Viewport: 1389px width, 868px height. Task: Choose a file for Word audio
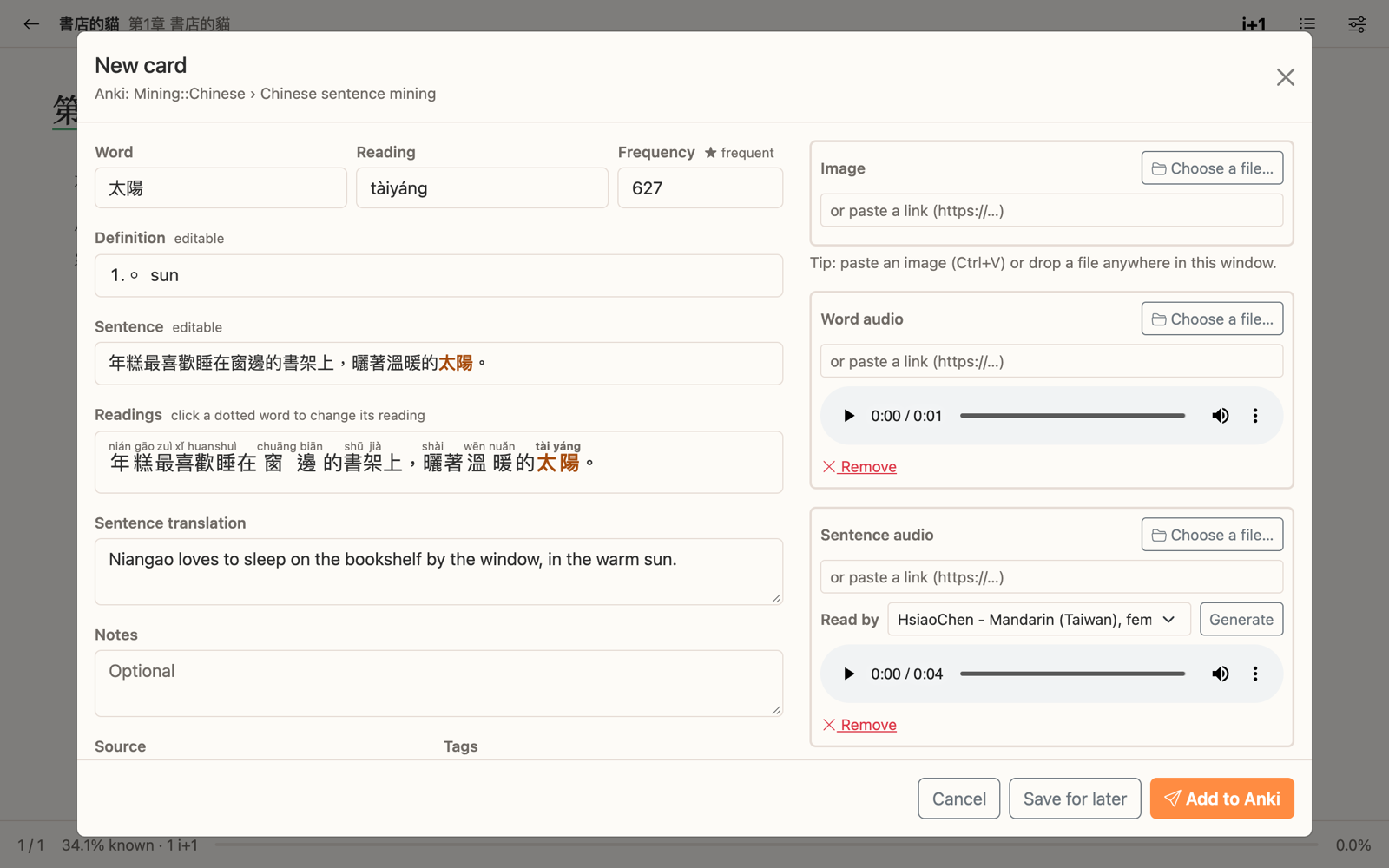pyautogui.click(x=1212, y=319)
